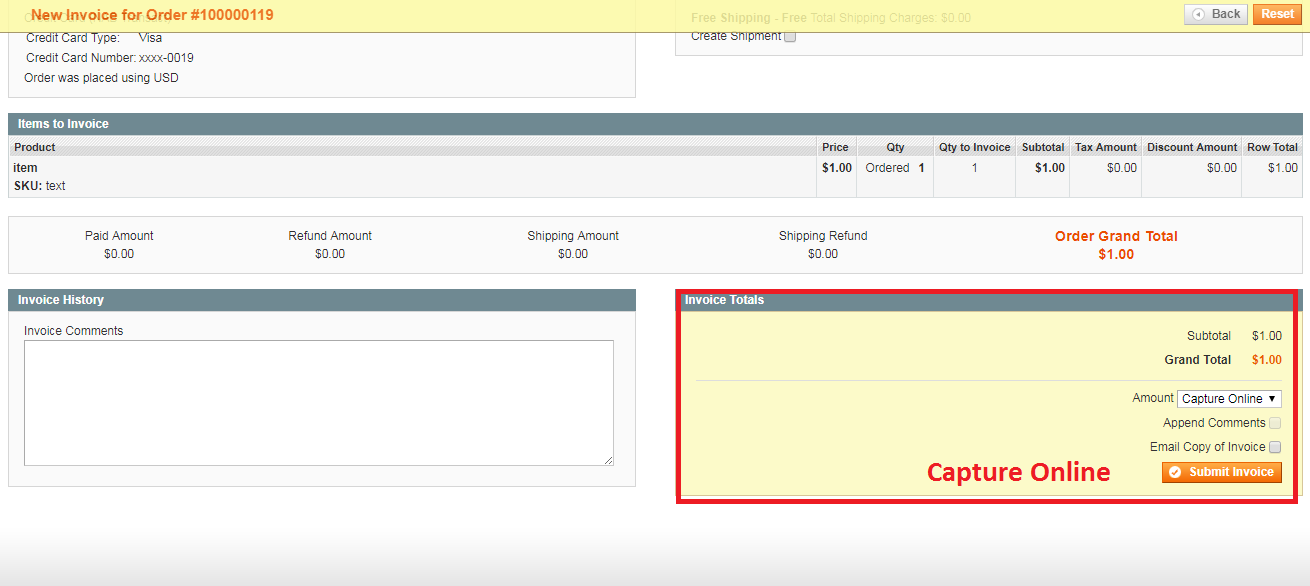The image size is (1310, 586).
Task: Click the Order Grand Total label
Action: click(1116, 237)
